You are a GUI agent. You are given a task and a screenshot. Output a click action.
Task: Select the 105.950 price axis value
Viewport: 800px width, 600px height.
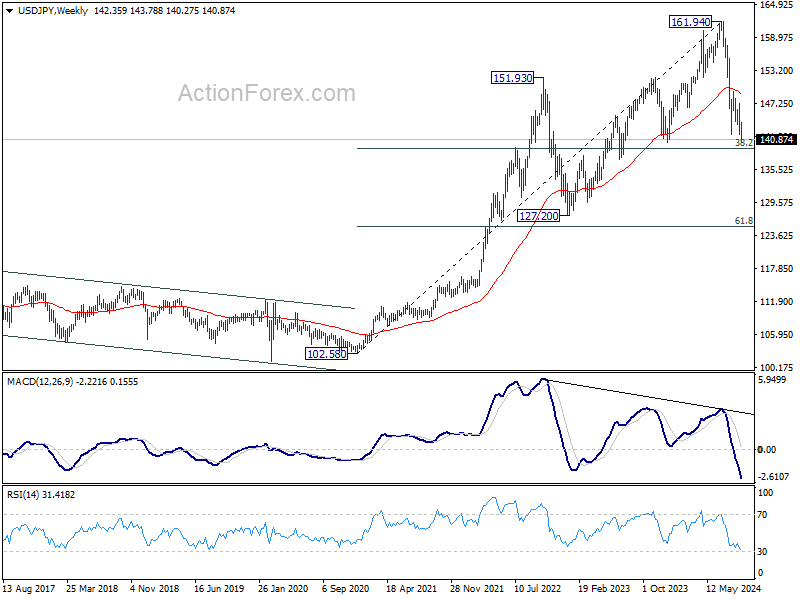tap(777, 335)
